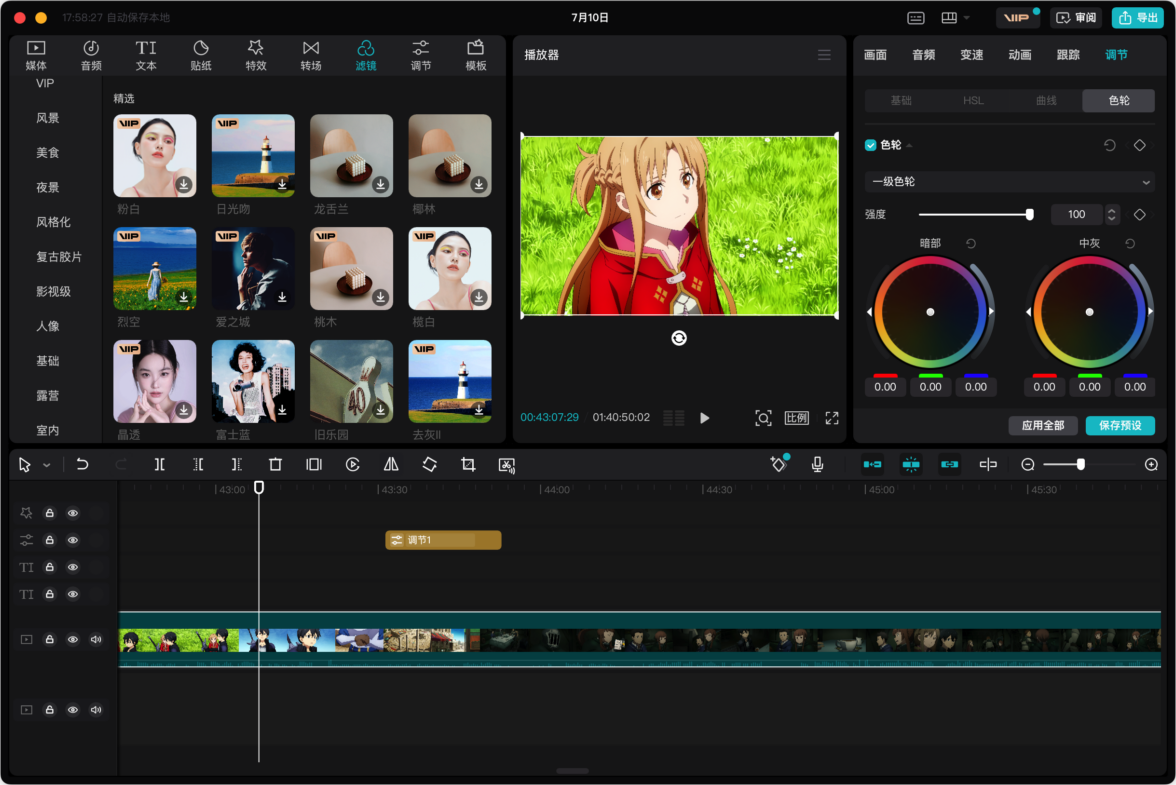Switch to the 变速 tab
Screen dimensions: 1176x785
pos(971,55)
